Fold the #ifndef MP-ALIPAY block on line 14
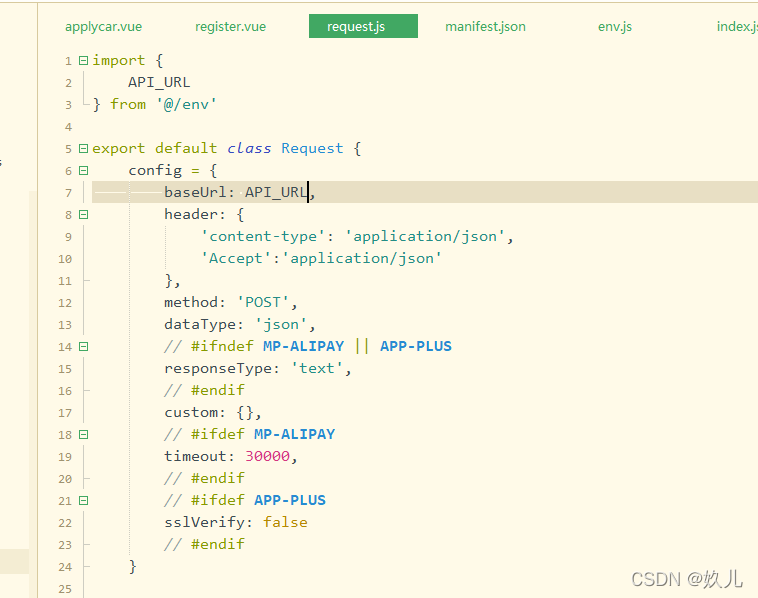758x598 pixels. [x=83, y=346]
